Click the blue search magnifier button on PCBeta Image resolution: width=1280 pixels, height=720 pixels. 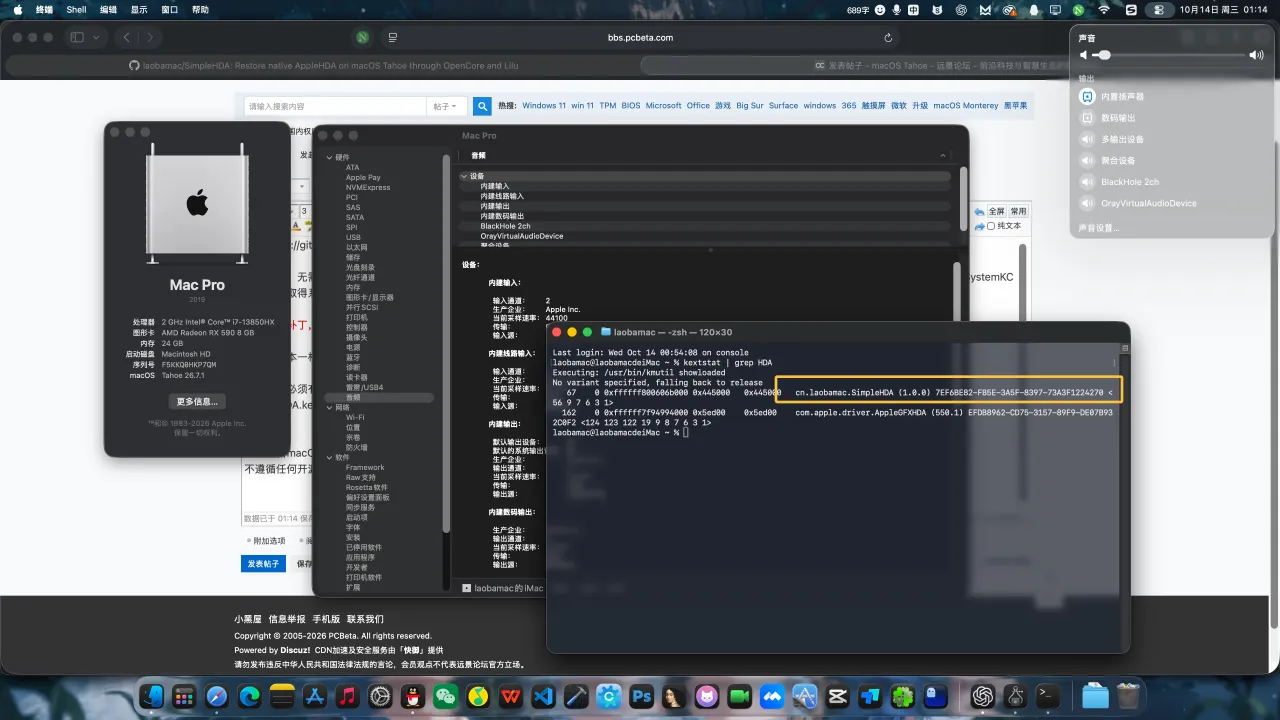(482, 106)
